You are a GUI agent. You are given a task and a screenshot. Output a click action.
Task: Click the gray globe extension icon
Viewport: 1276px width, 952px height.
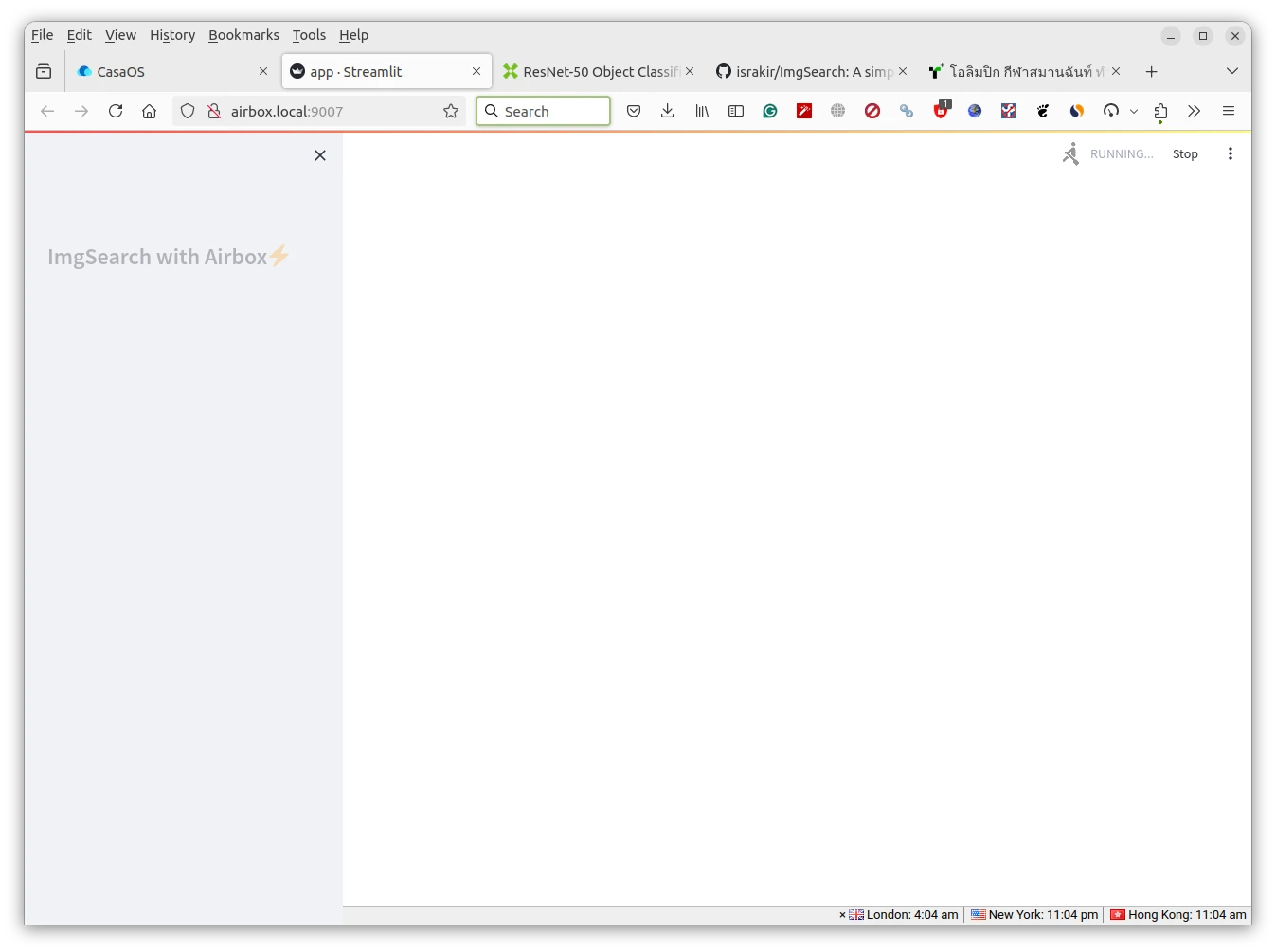(x=838, y=111)
